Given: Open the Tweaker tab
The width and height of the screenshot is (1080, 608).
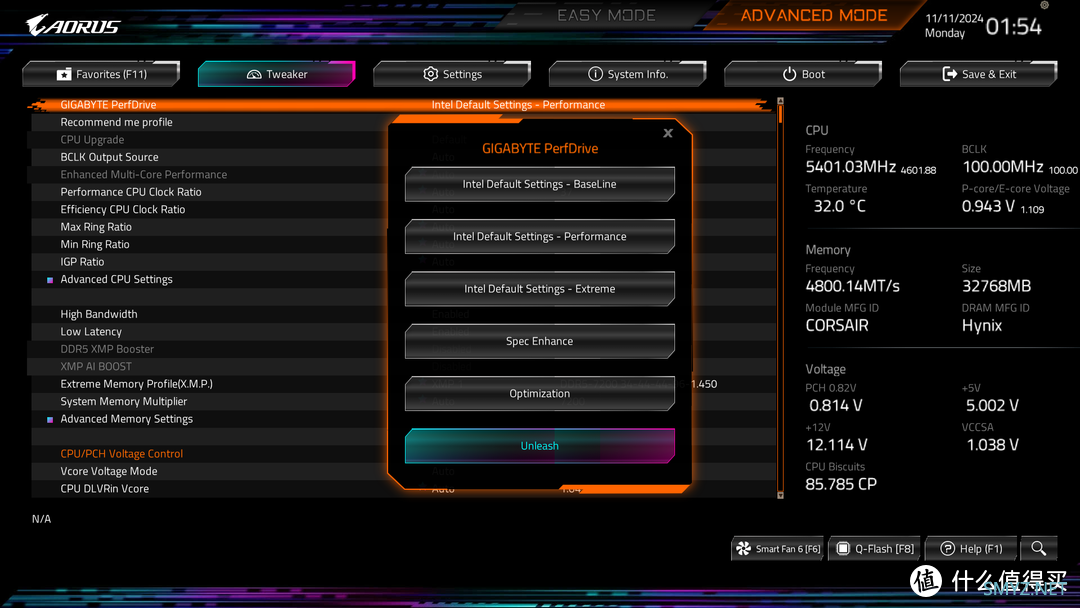Looking at the screenshot, I should click(277, 74).
